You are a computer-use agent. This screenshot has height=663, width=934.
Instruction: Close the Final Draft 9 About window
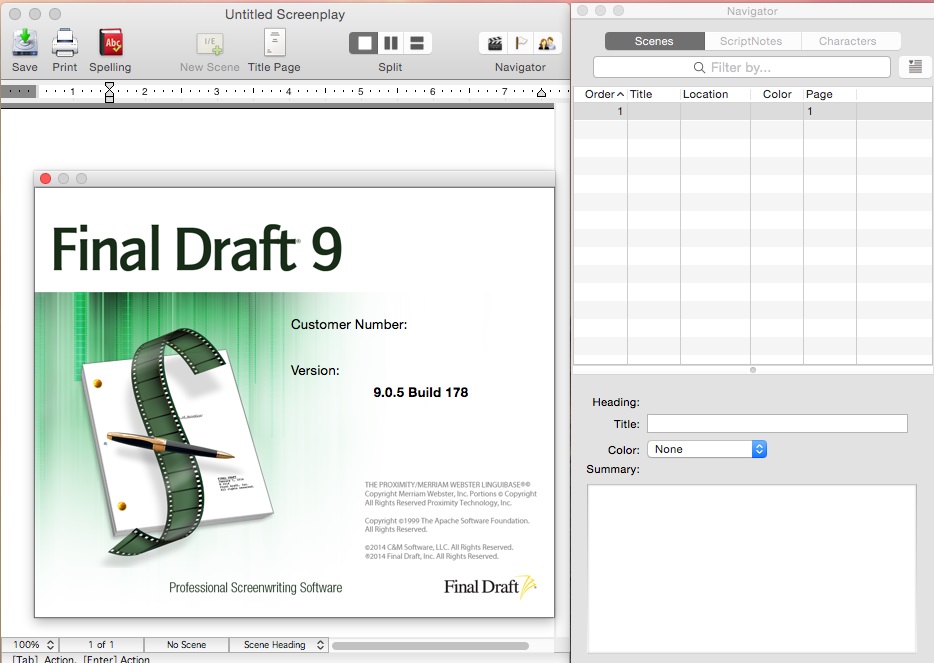click(x=45, y=178)
